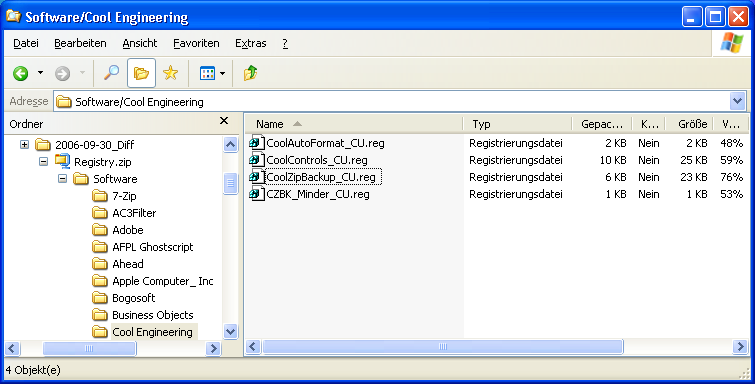
Task: Click folder pane right scroll arrow
Action: [x=213, y=348]
